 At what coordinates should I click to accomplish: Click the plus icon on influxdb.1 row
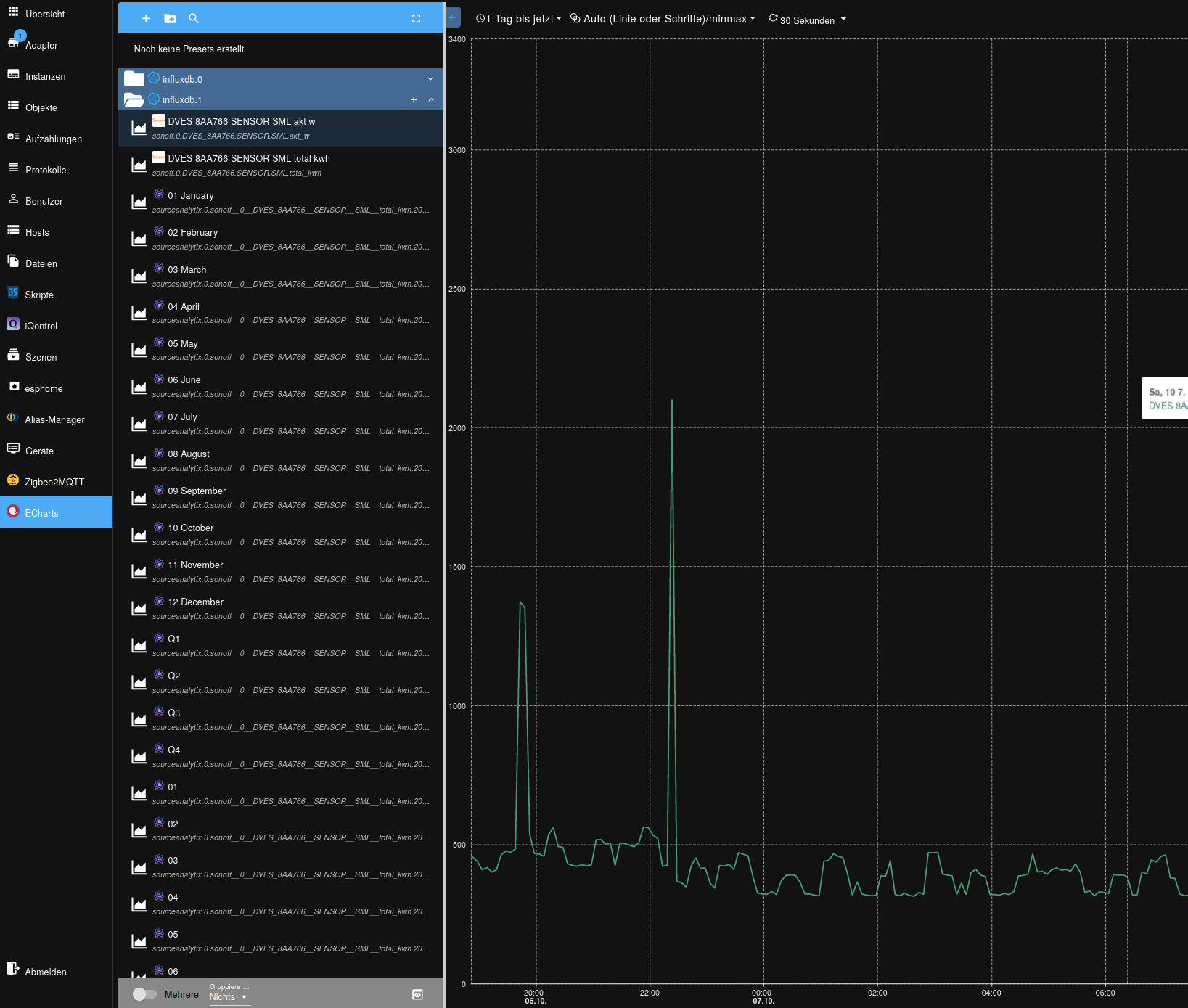(x=414, y=100)
